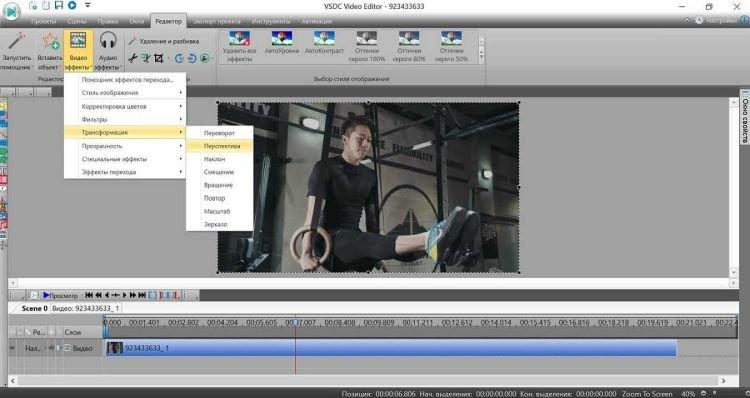The height and width of the screenshot is (398, 750).
Task: Open the Правка ribbon tab
Action: click(108, 21)
